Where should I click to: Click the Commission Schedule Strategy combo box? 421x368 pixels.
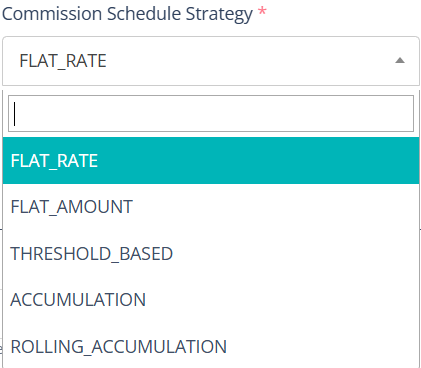211,61
